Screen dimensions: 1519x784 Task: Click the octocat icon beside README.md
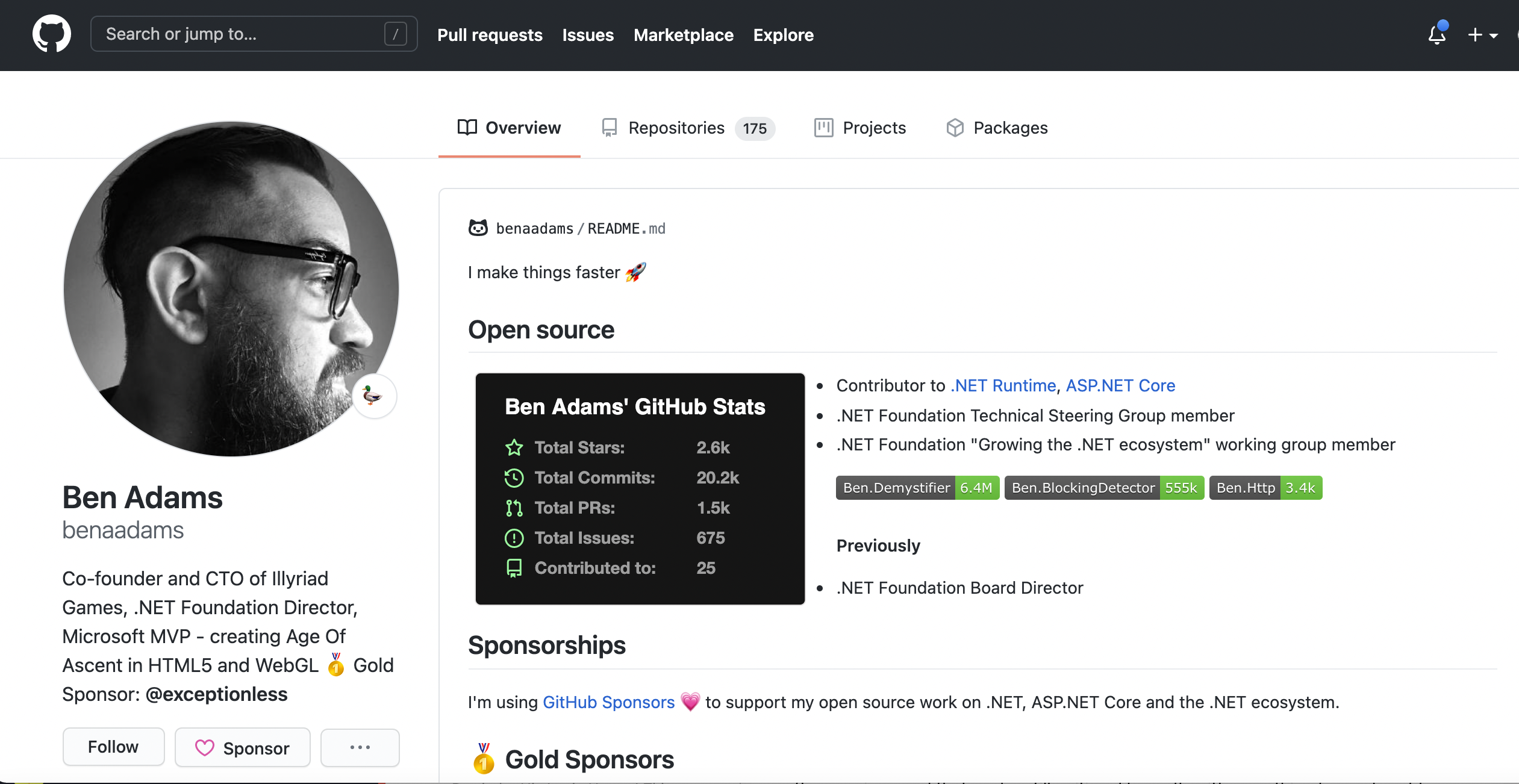(478, 228)
